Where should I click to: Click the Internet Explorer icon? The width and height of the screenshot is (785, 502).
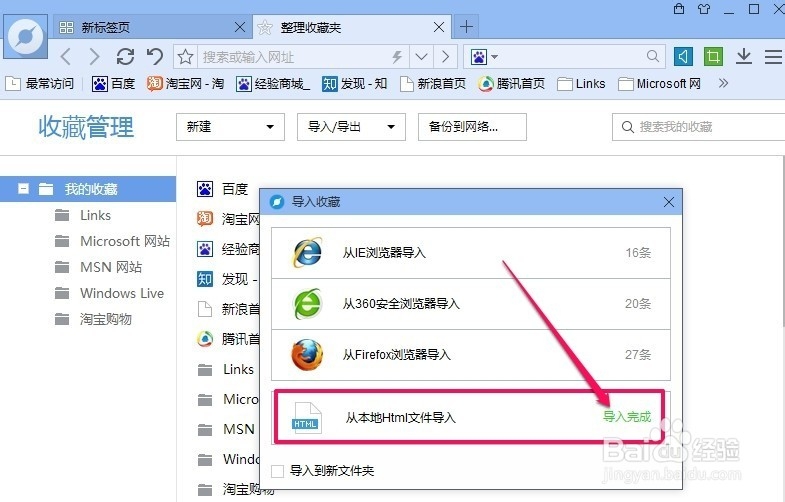307,252
